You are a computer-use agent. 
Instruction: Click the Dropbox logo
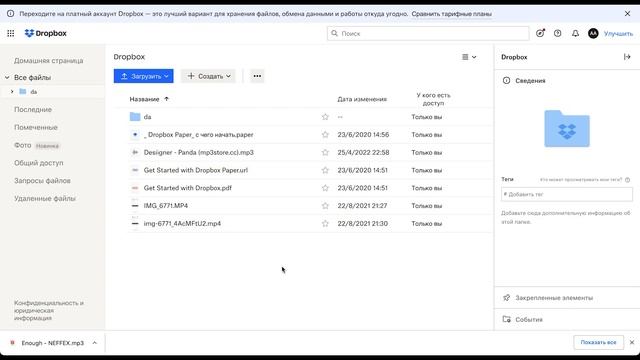(x=45, y=33)
